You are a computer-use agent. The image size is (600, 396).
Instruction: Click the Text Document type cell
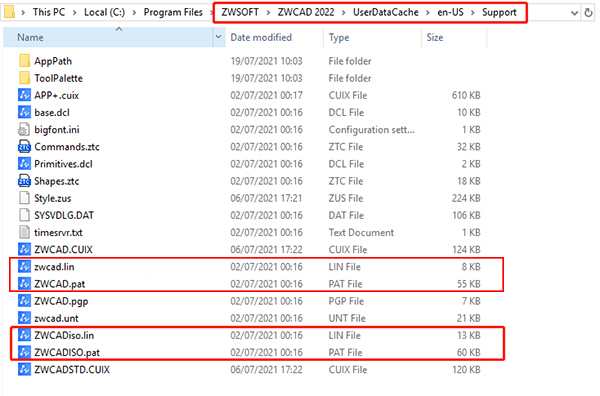point(361,232)
